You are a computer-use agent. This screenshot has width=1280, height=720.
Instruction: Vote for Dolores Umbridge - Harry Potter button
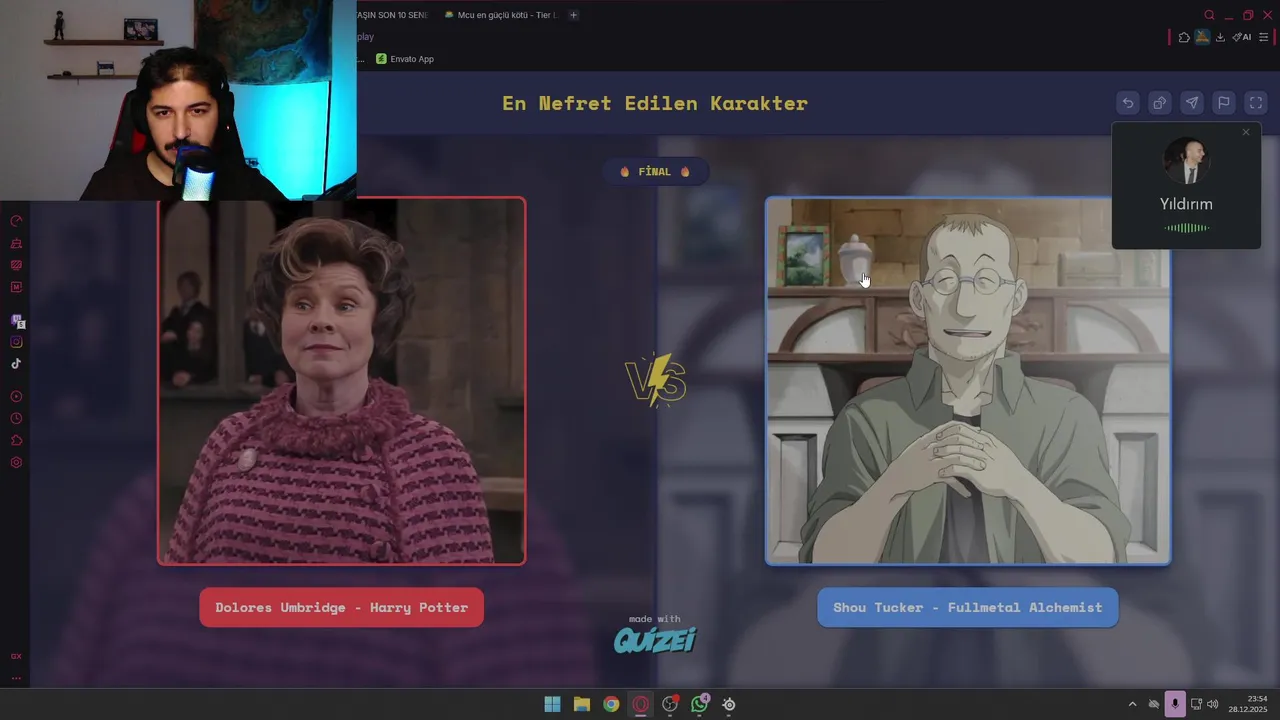coord(341,608)
